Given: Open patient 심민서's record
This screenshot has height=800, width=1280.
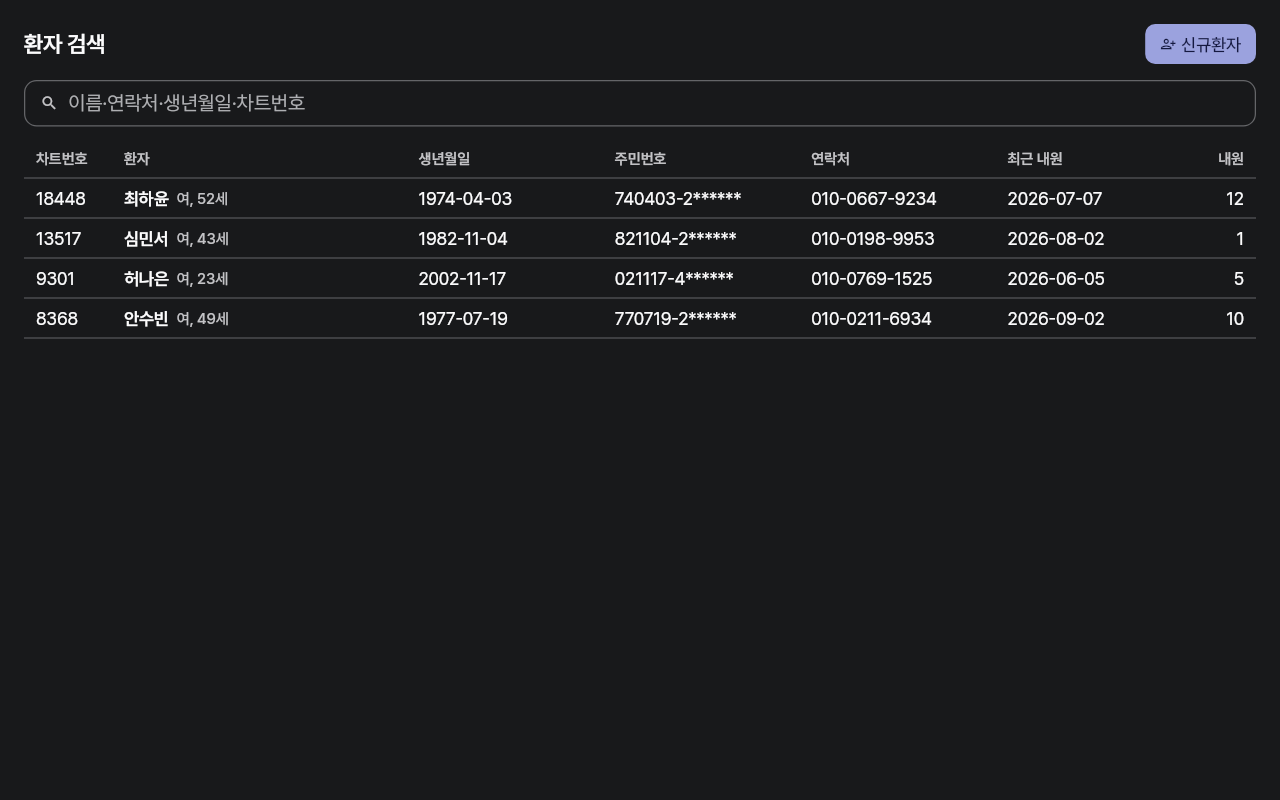Looking at the screenshot, I should point(146,239).
